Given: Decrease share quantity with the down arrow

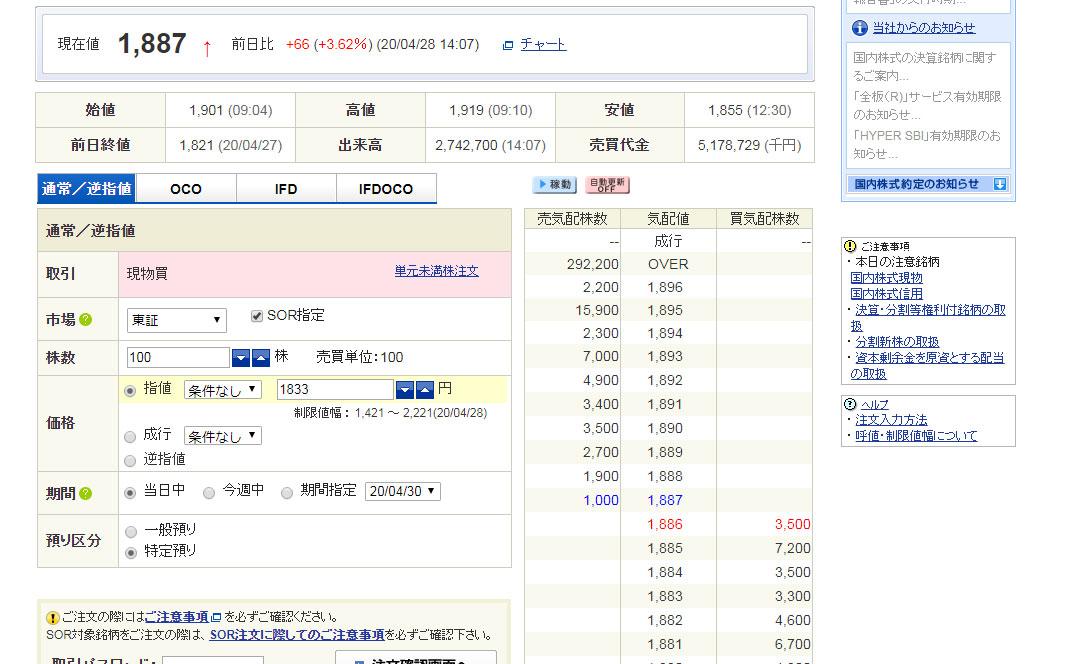Looking at the screenshot, I should tap(241, 358).
